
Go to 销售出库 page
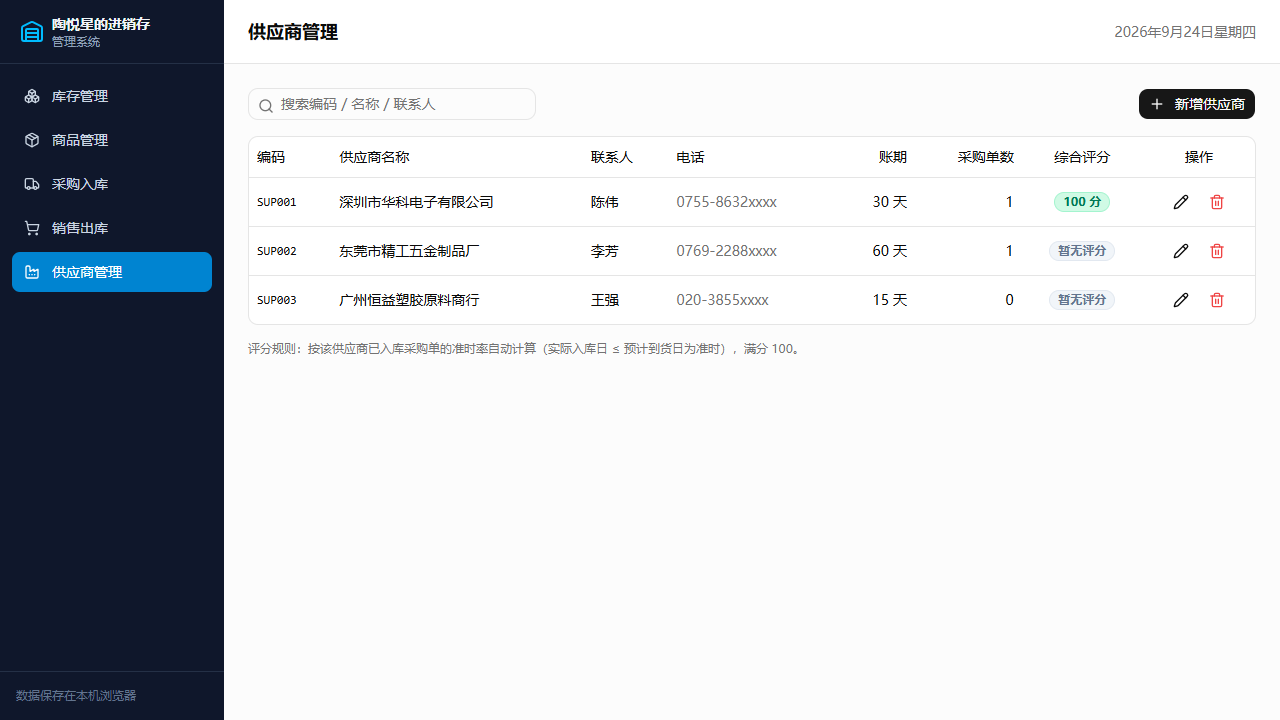pyautogui.click(x=112, y=228)
